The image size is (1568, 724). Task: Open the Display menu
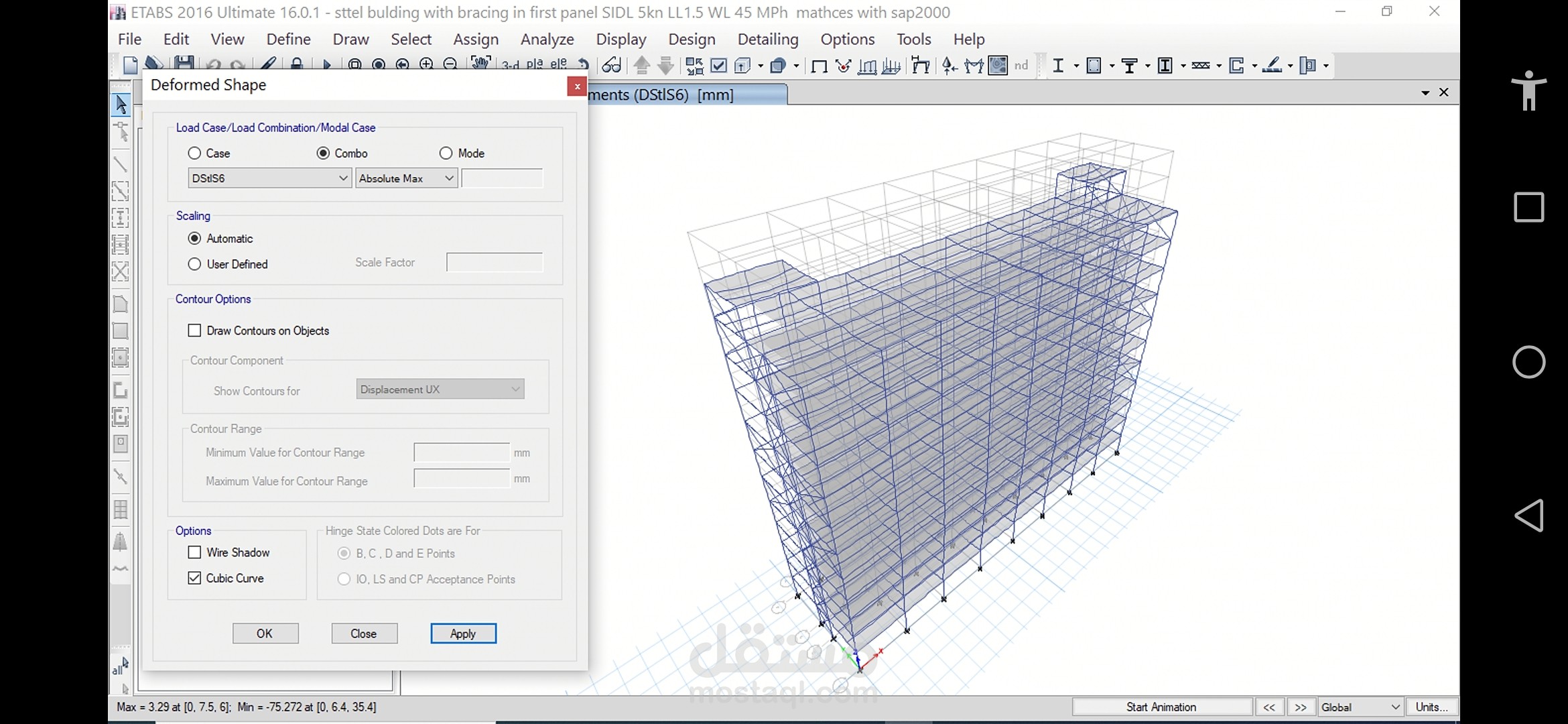pos(620,39)
